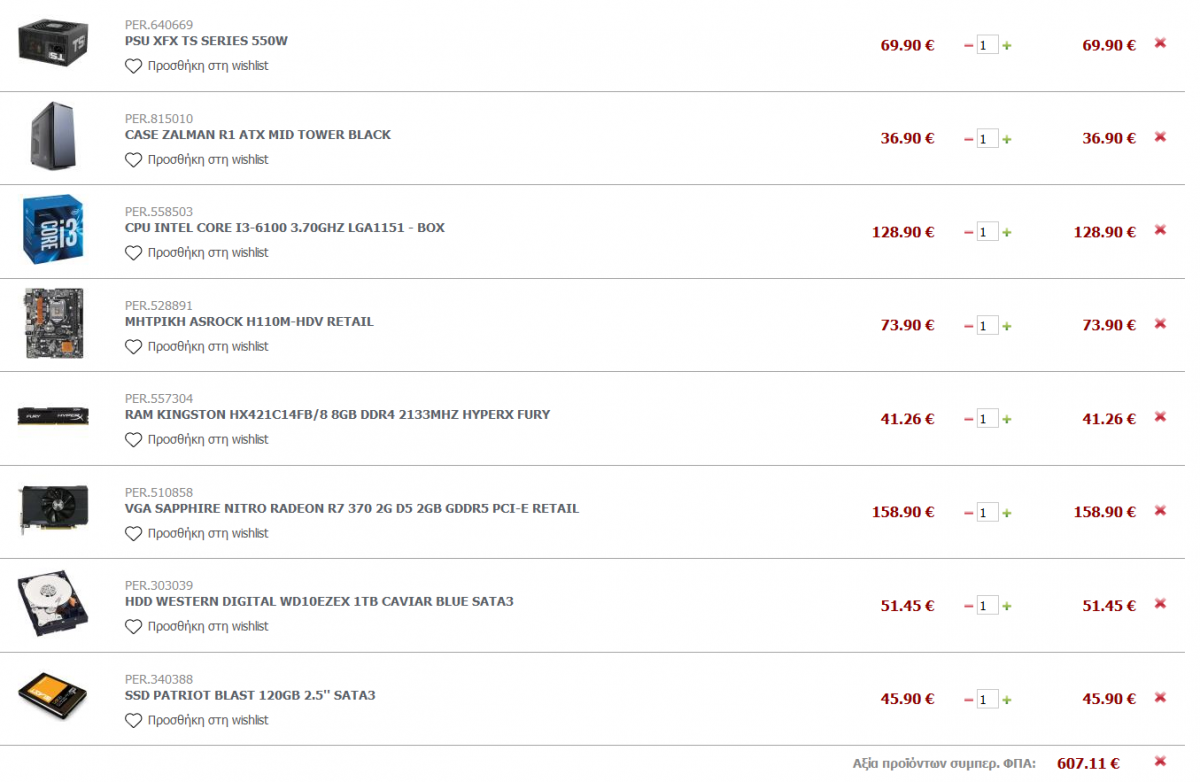
Task: Decrease quantity of ASRock motherboard
Action: pyautogui.click(x=968, y=326)
